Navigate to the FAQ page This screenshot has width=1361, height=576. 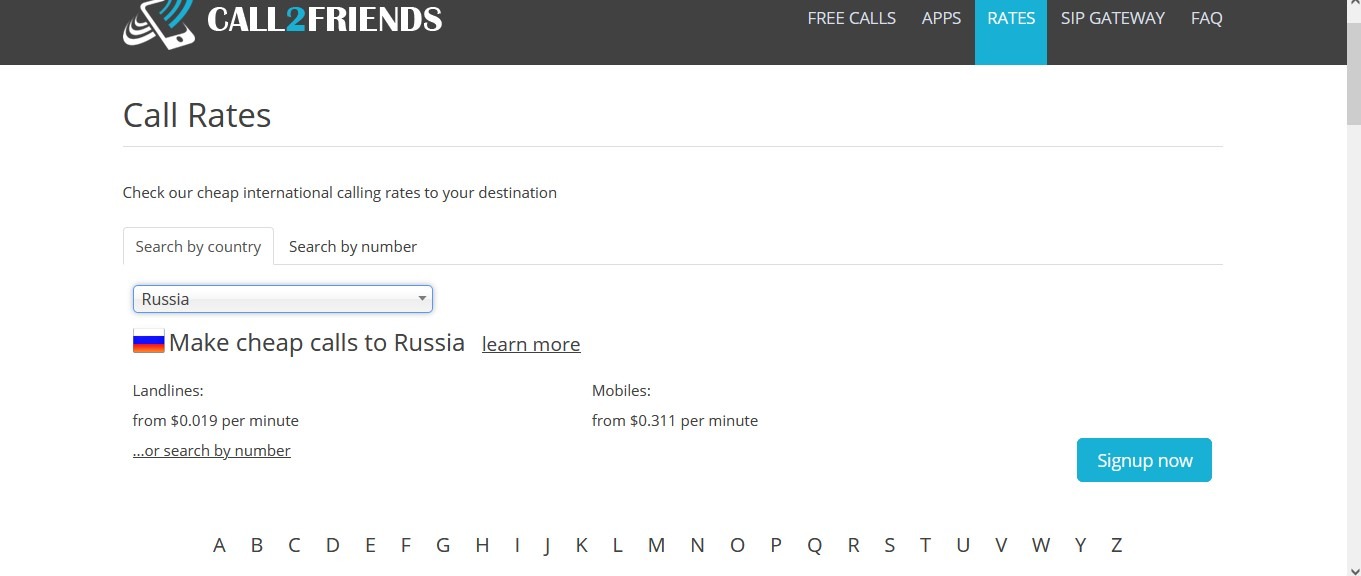click(1206, 18)
